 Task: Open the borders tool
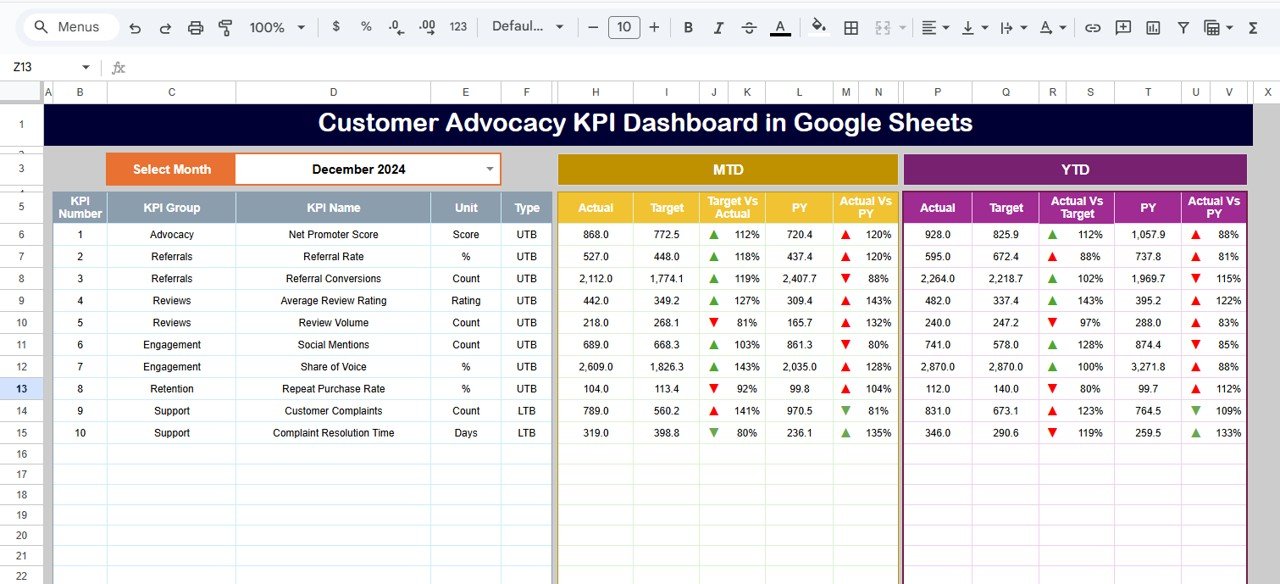pos(851,27)
